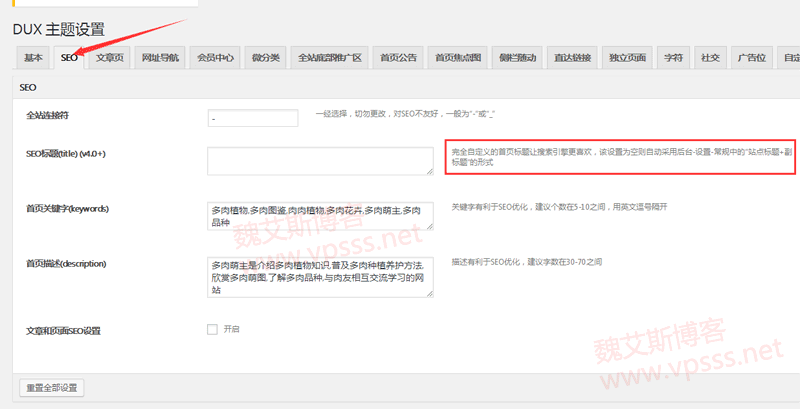Image resolution: width=800 pixels, height=409 pixels.
Task: Open the 首页公告 tab
Action: 399,58
